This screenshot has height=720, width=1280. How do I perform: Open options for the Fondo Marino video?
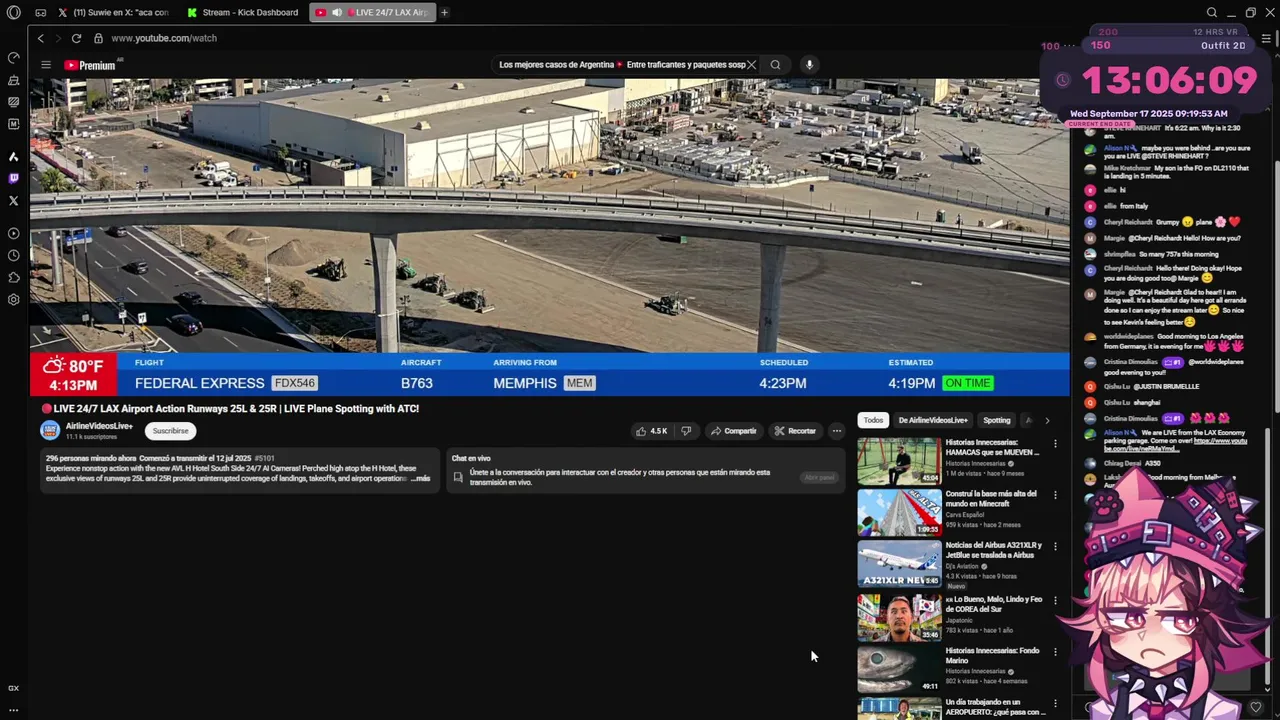pos(1055,652)
